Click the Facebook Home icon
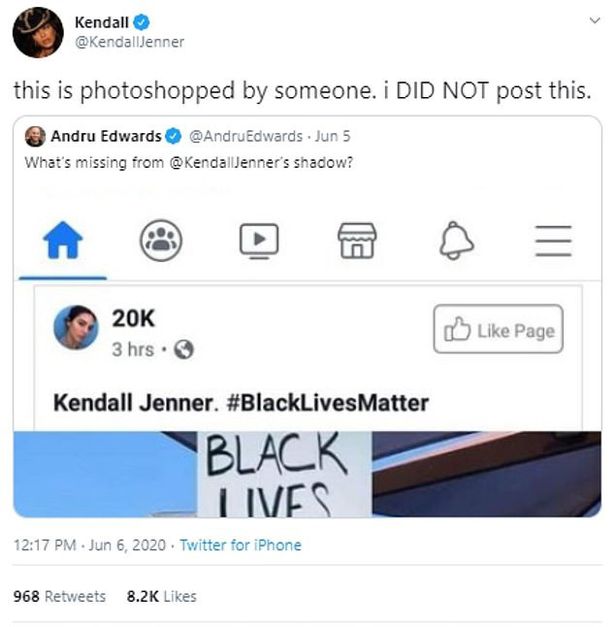The height and width of the screenshot is (627, 615). (61, 239)
